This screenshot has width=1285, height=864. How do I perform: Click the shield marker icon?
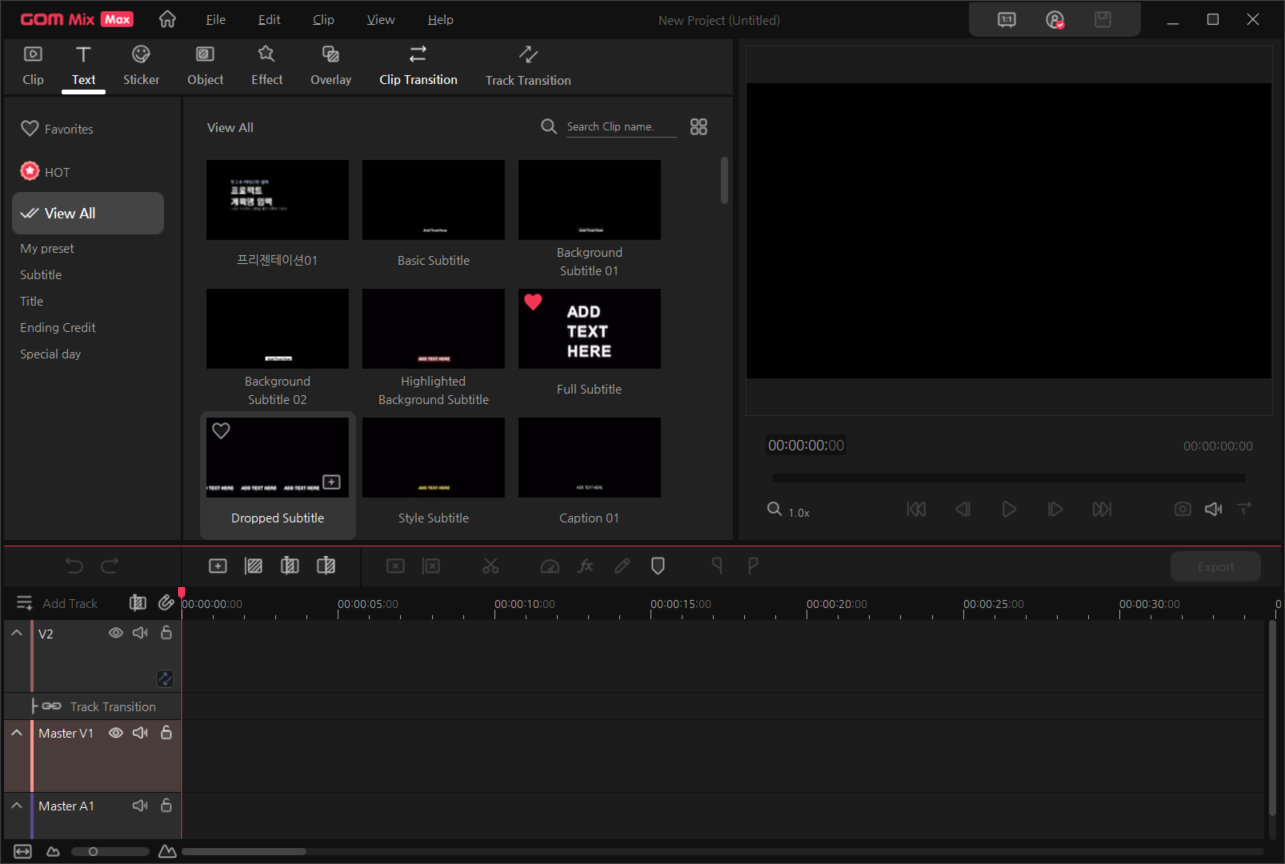[x=658, y=566]
